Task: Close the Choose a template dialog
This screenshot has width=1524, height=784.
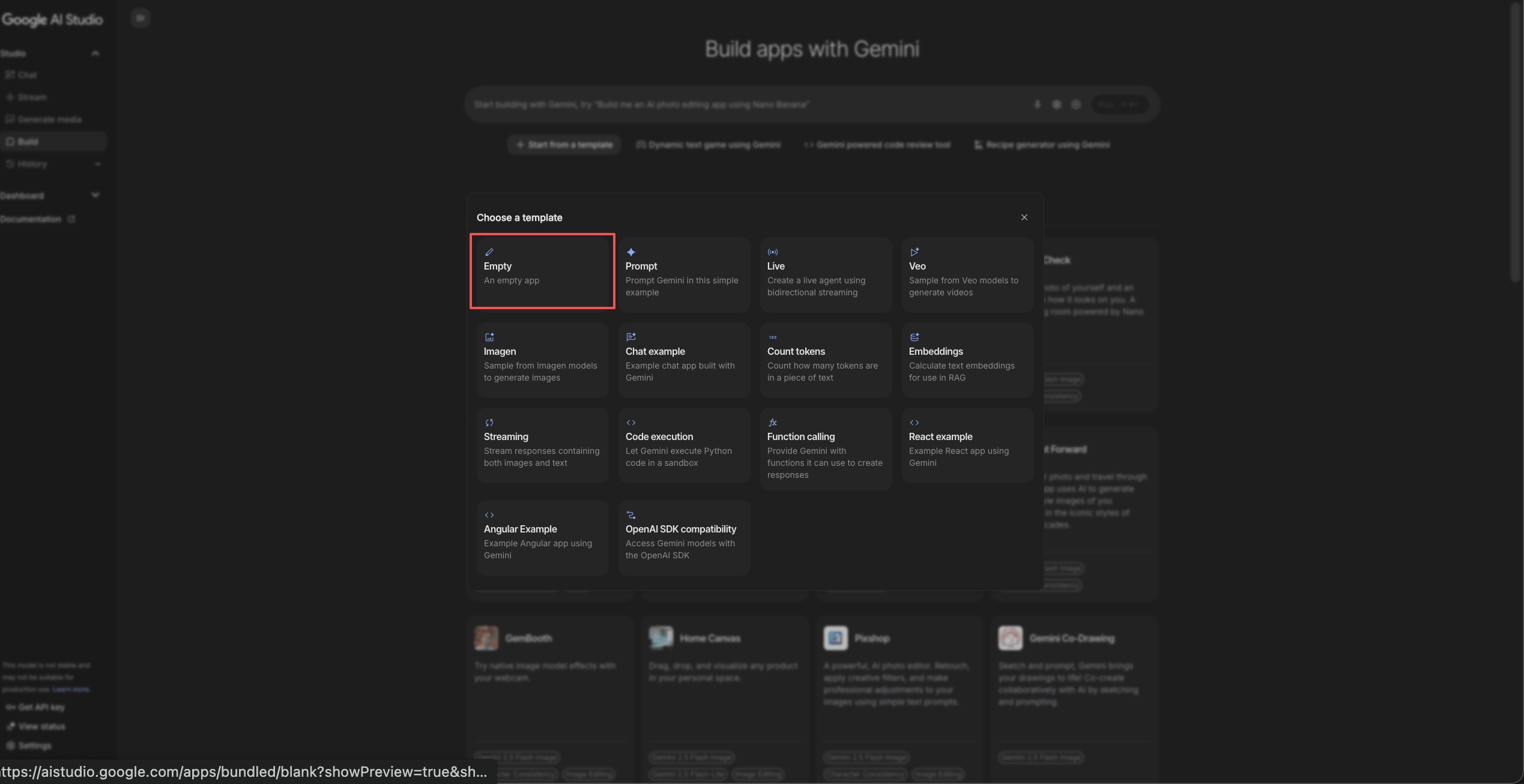Action: coord(1024,217)
